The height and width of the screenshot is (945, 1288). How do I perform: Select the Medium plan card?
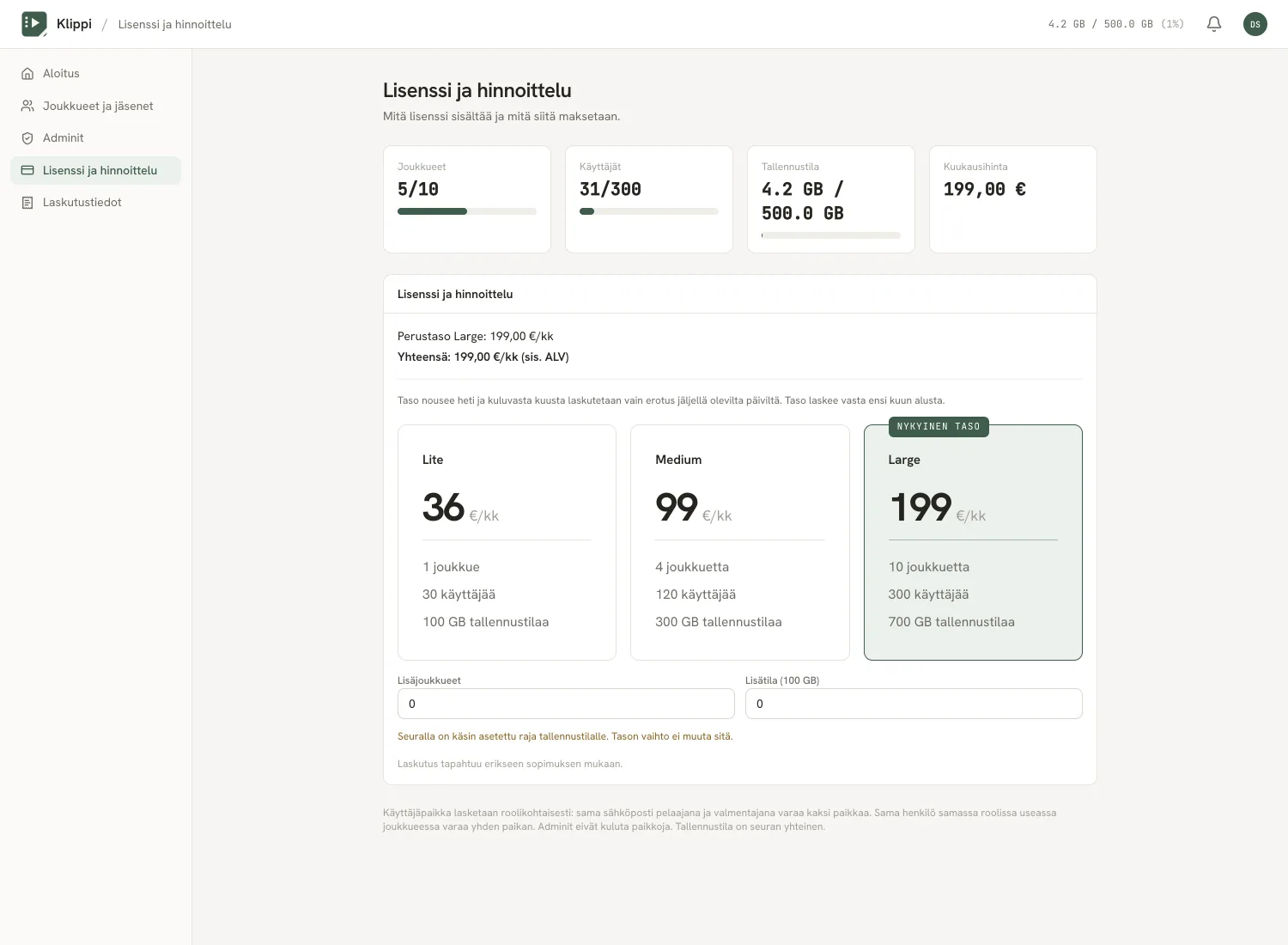click(x=740, y=542)
